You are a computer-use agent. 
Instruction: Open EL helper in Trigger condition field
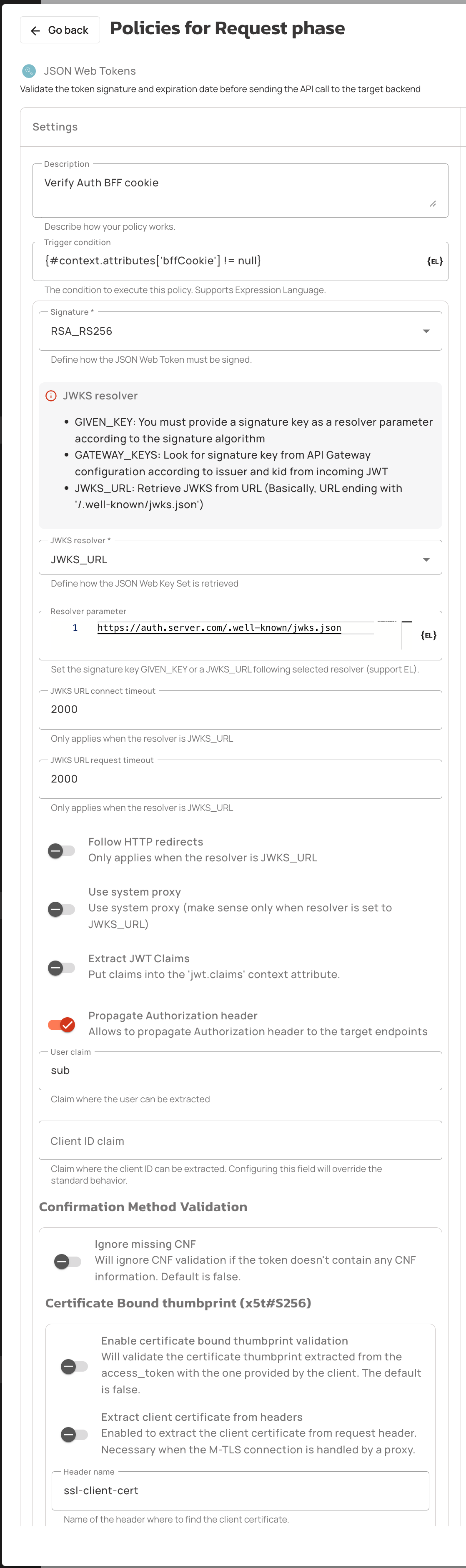click(x=434, y=261)
